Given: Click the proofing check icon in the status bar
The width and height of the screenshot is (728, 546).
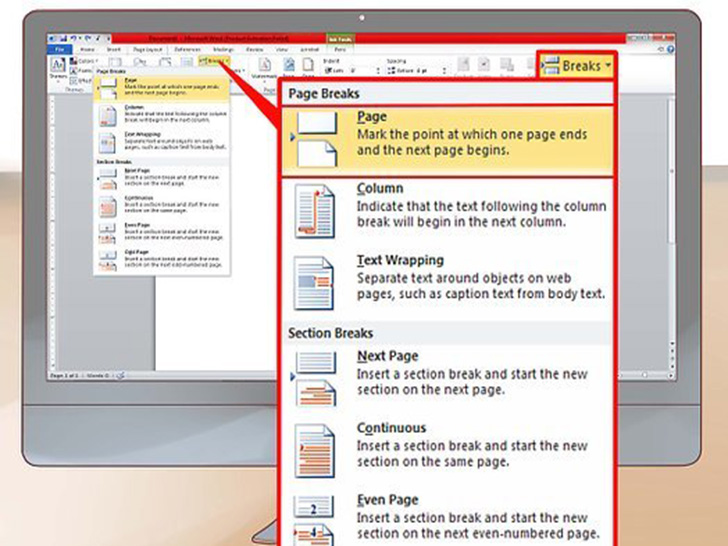Looking at the screenshot, I should pos(120,375).
